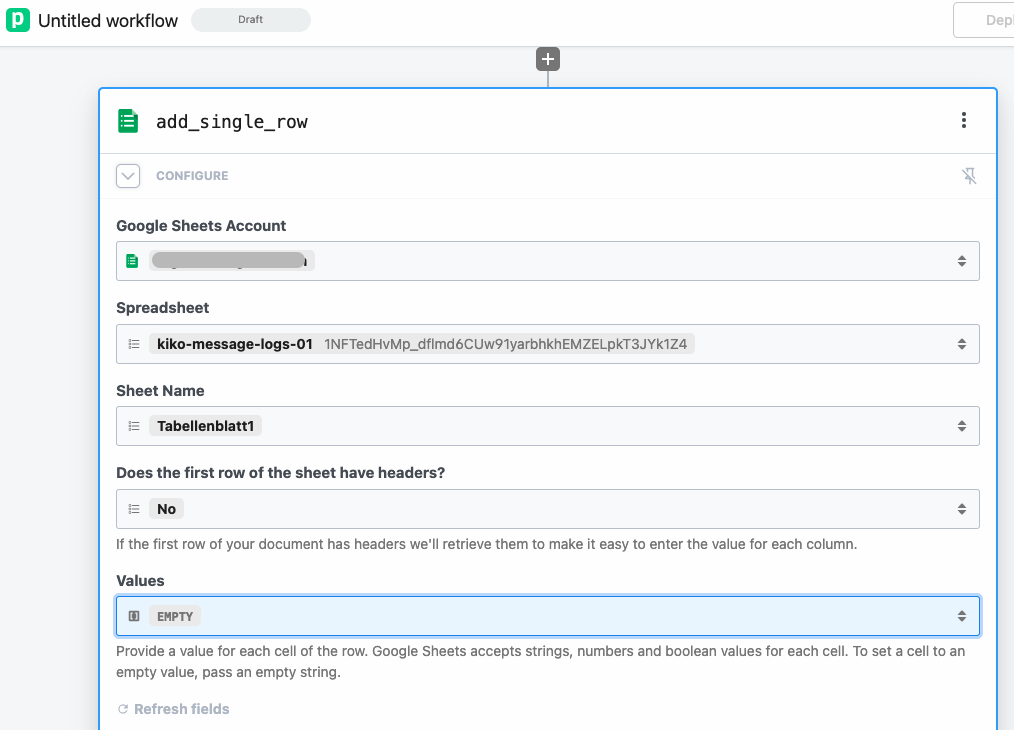Open the Spreadsheet dropdown arrows
Image resolution: width=1014 pixels, height=730 pixels.
click(962, 344)
